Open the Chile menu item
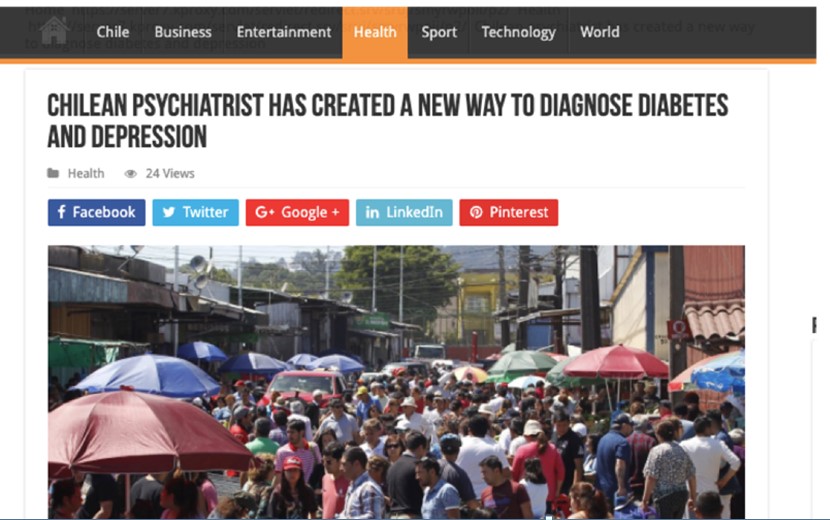The height and width of the screenshot is (520, 830). (x=113, y=32)
